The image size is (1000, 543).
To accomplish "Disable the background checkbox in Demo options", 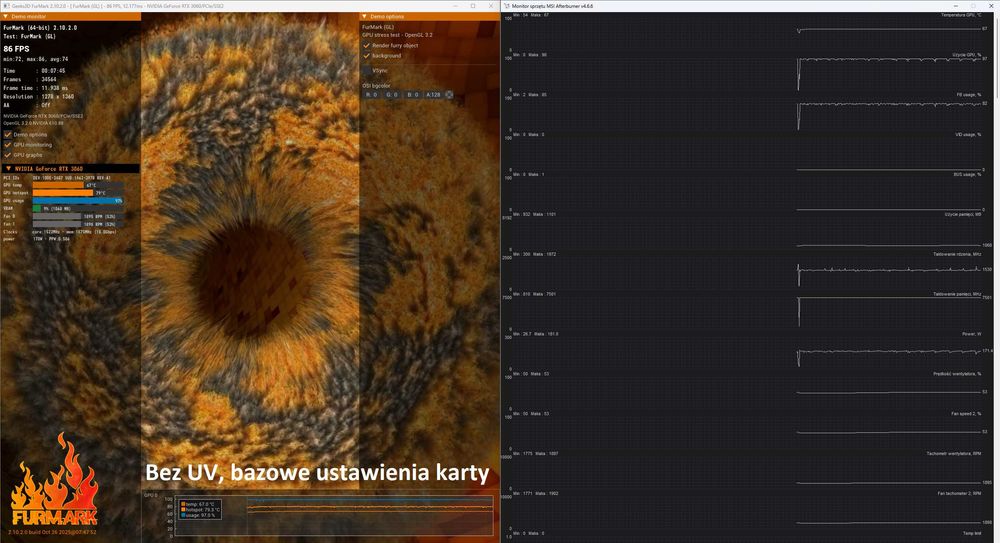I will [367, 56].
